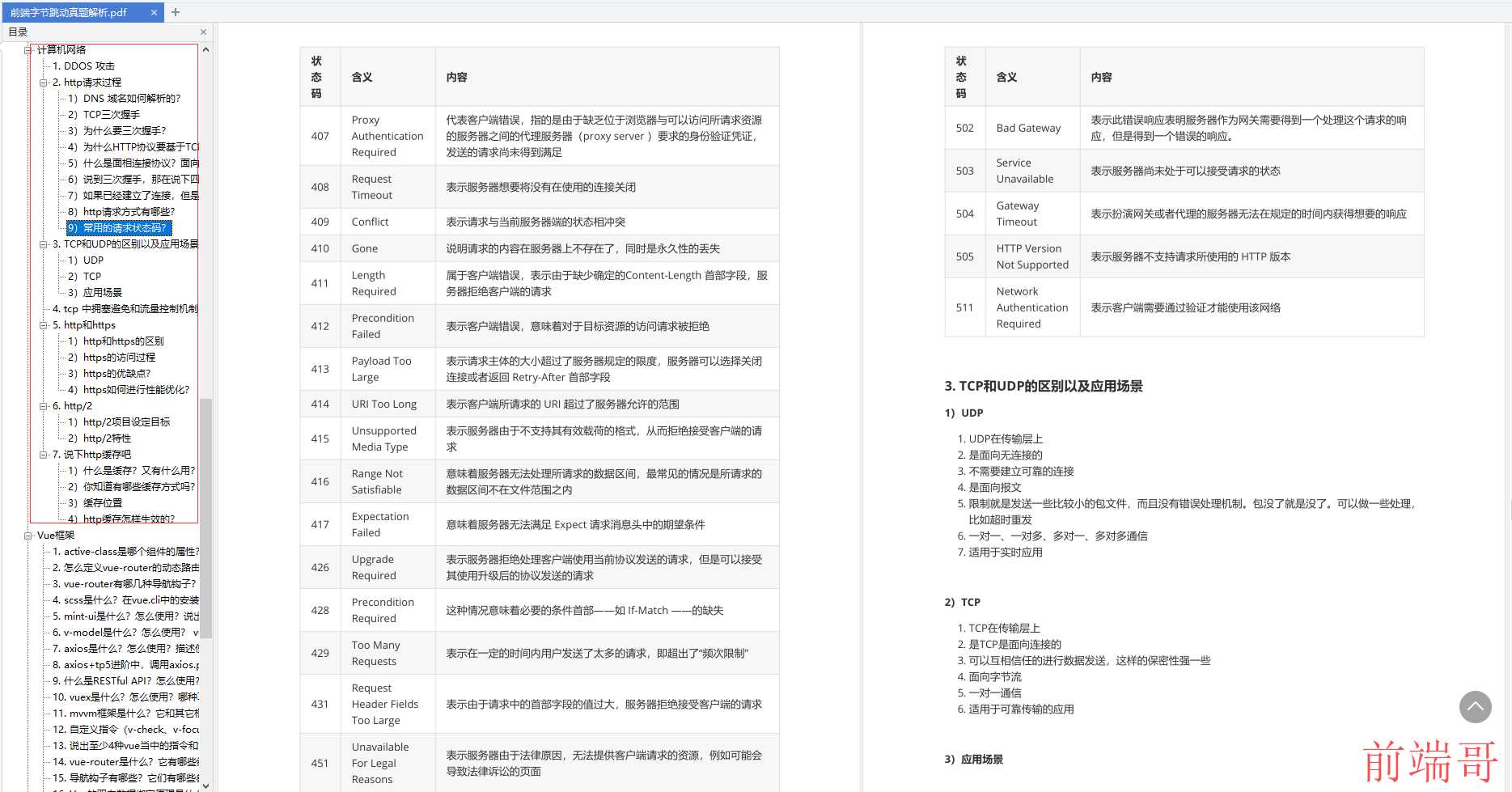This screenshot has width=1512, height=792.
Task: Click the Request Timeout table cell
Action: click(x=388, y=187)
